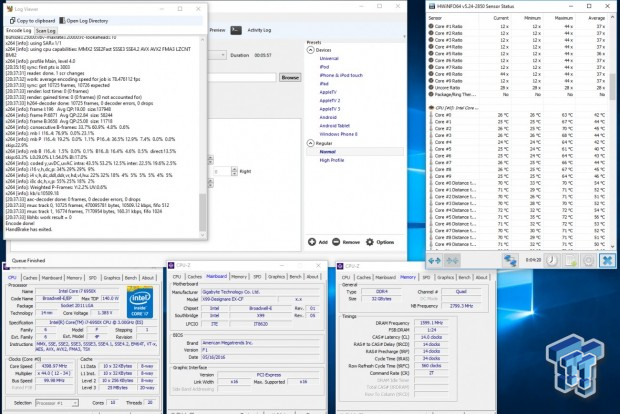Screen dimensions: 620x414
Task: Click the Maximum column header in HWiNFO
Action: 563,18
